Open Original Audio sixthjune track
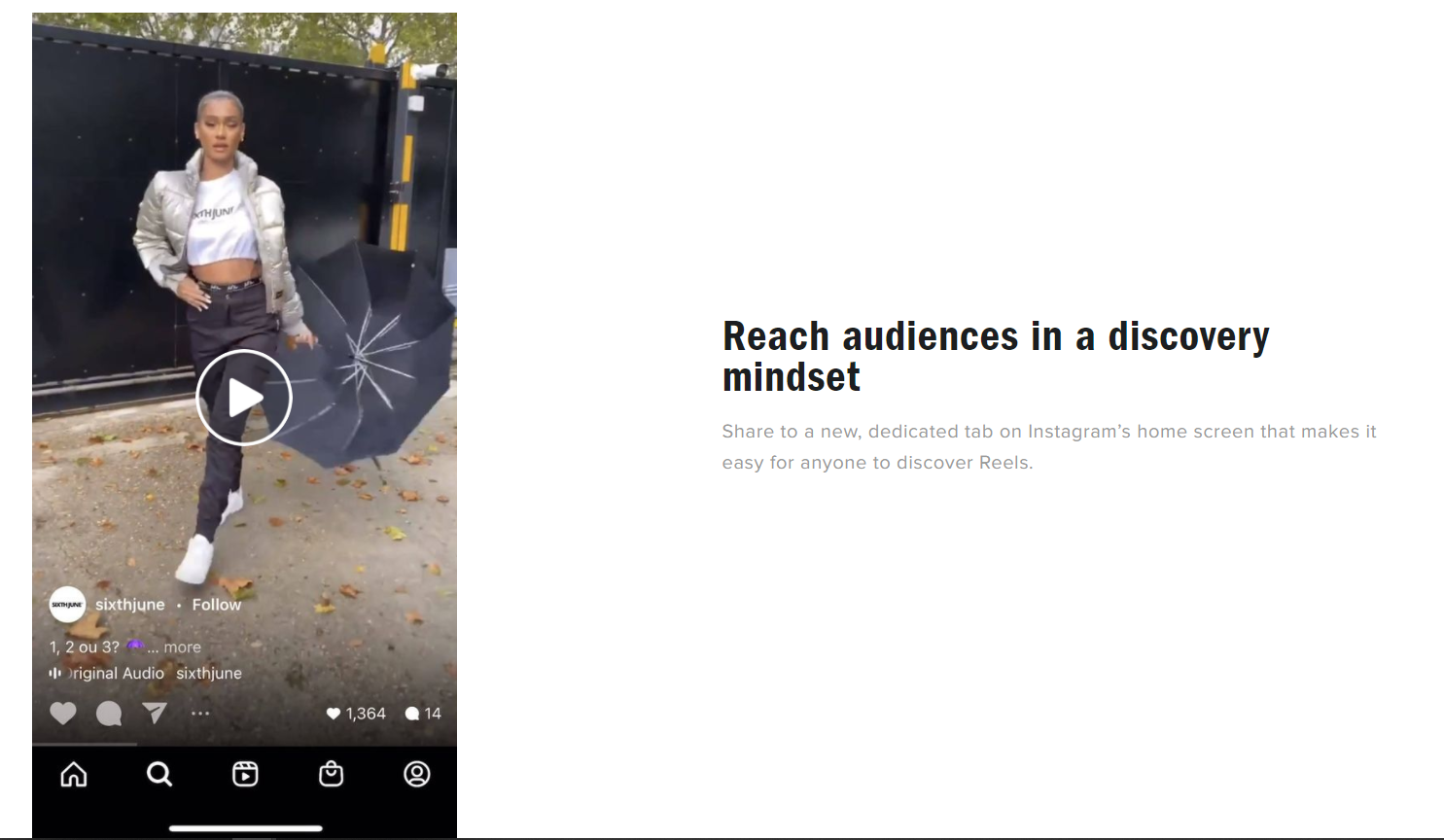The height and width of the screenshot is (840, 1444). pyautogui.click(x=155, y=673)
